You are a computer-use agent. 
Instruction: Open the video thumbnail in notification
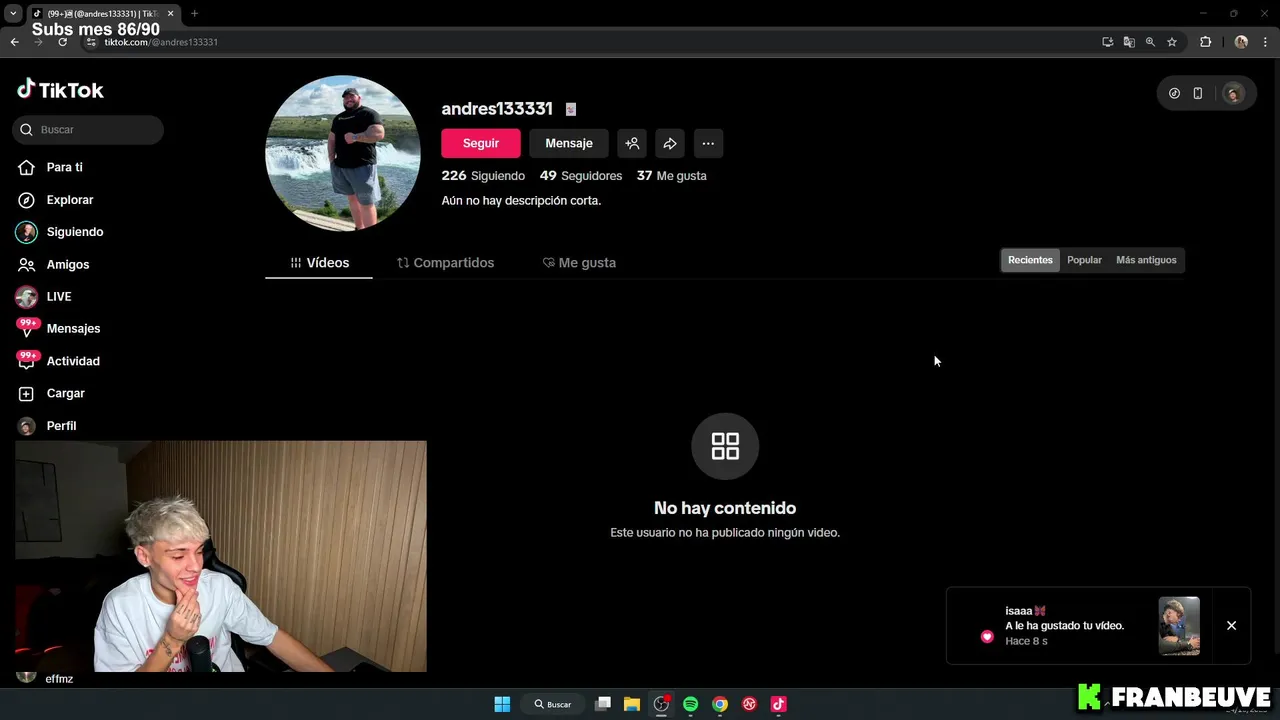tap(1179, 626)
